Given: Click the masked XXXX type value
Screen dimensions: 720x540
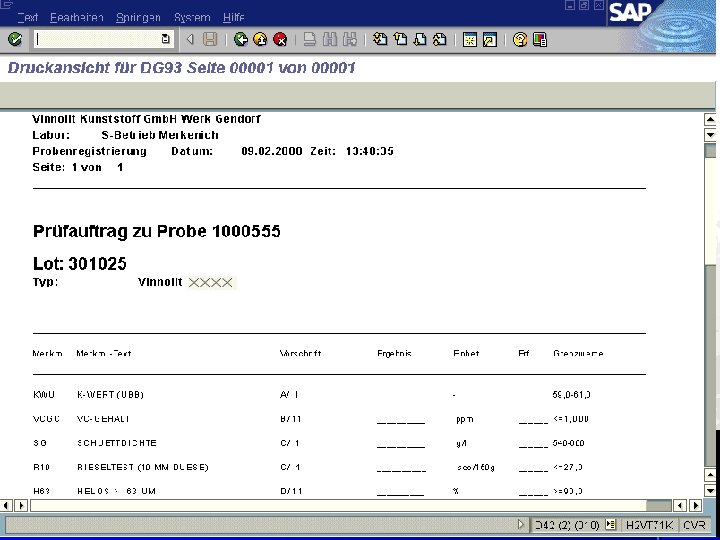Looking at the screenshot, I should (211, 282).
